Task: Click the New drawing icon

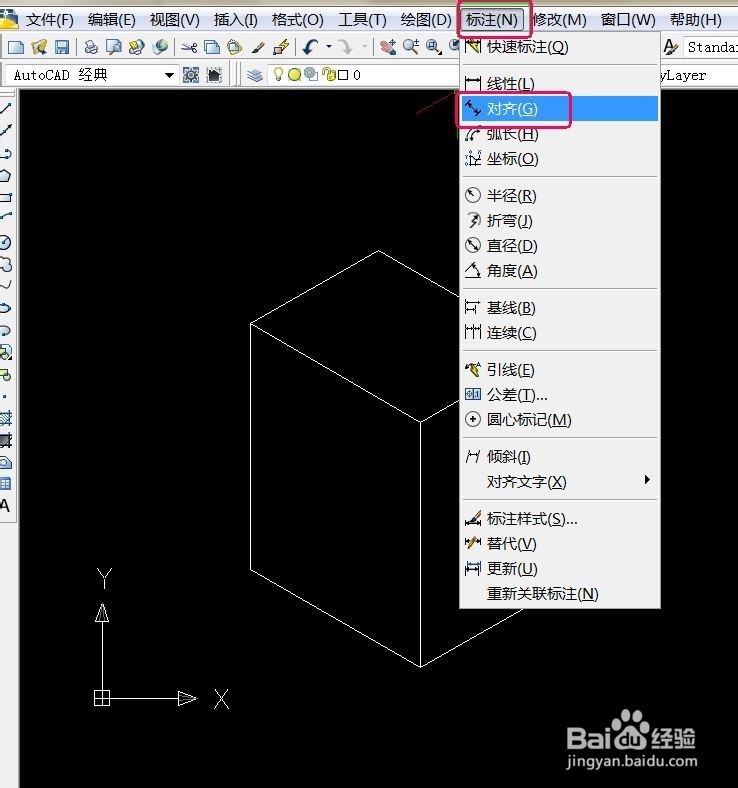Action: tap(16, 47)
